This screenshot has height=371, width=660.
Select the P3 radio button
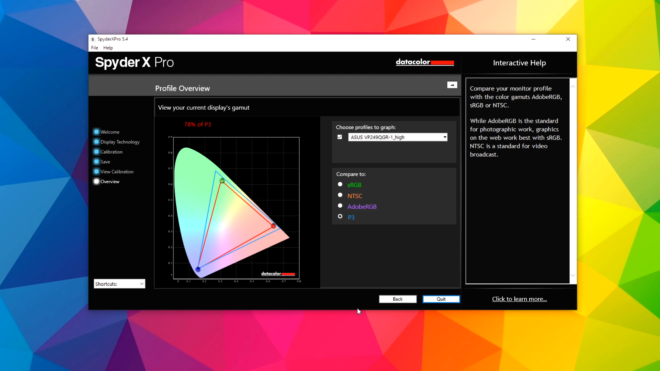coord(340,216)
